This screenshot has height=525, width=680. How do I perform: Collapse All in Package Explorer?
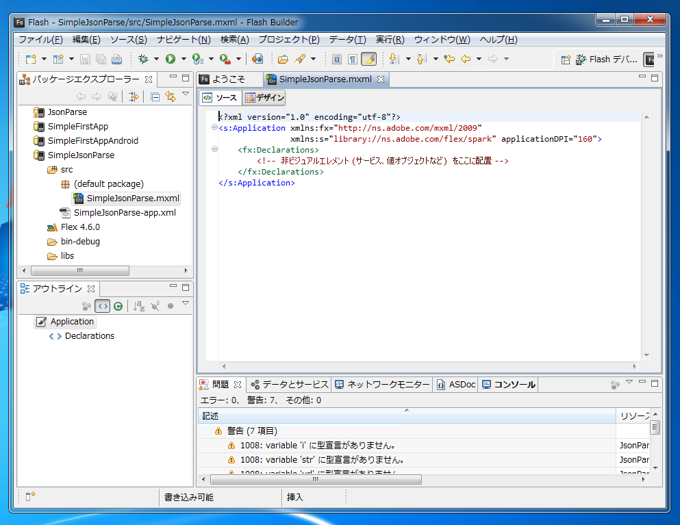[x=155, y=97]
